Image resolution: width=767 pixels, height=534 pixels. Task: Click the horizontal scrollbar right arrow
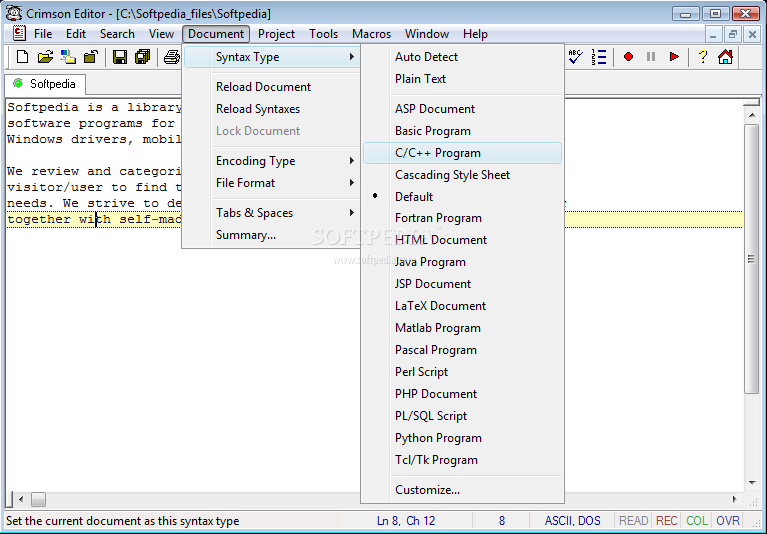735,499
